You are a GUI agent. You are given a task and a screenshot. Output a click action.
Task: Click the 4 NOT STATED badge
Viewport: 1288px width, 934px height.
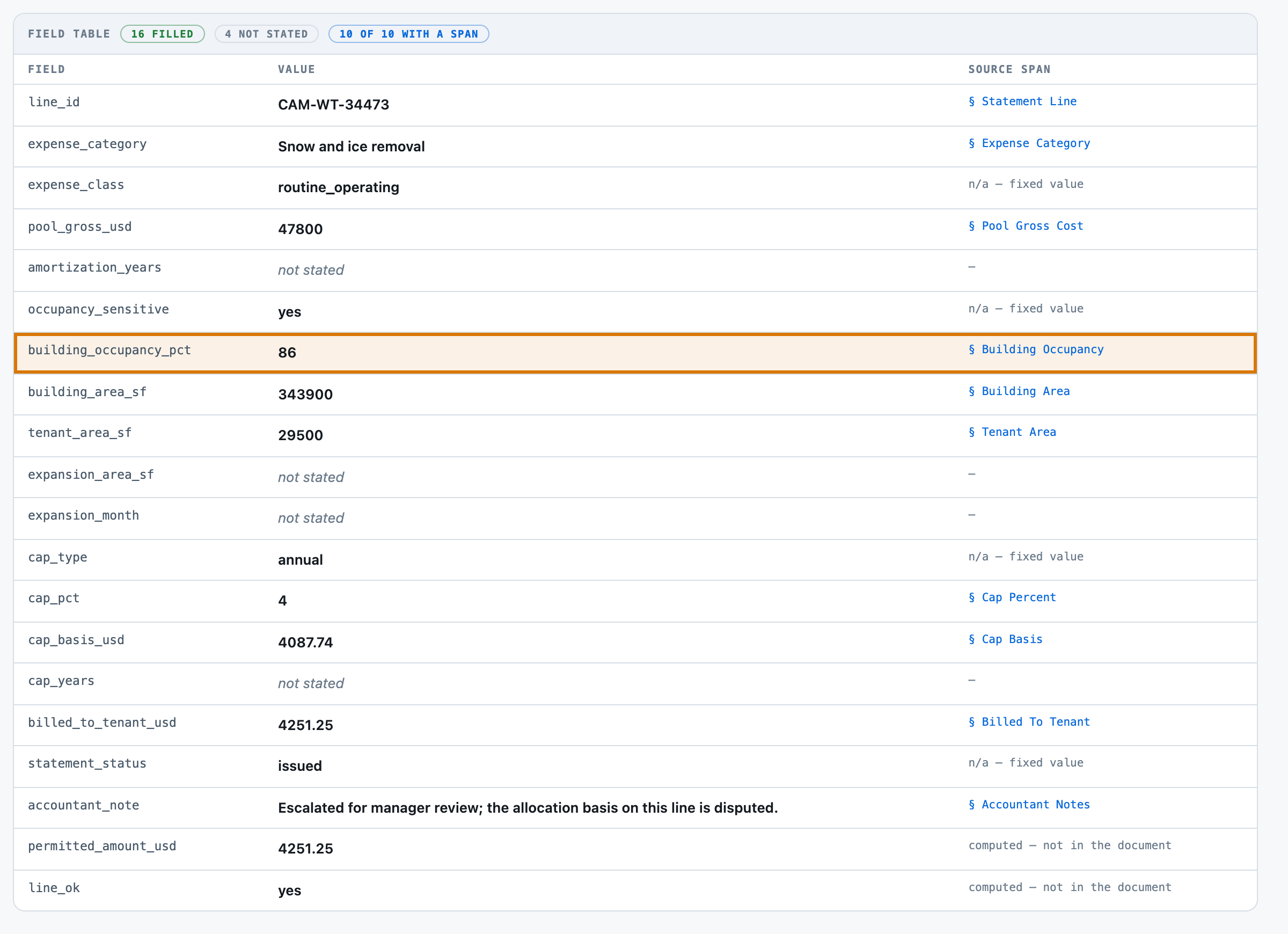tap(266, 34)
